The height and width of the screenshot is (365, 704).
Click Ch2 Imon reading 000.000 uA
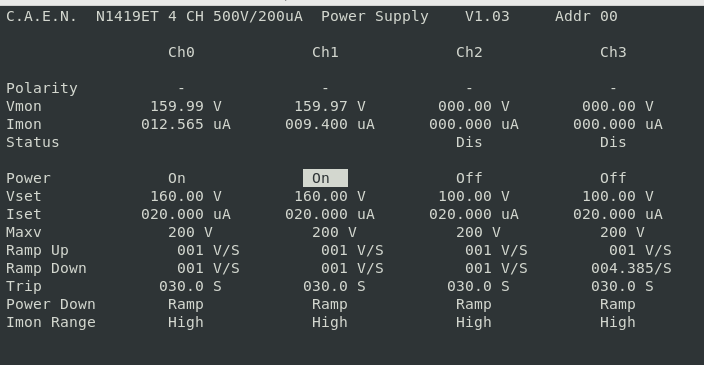474,124
